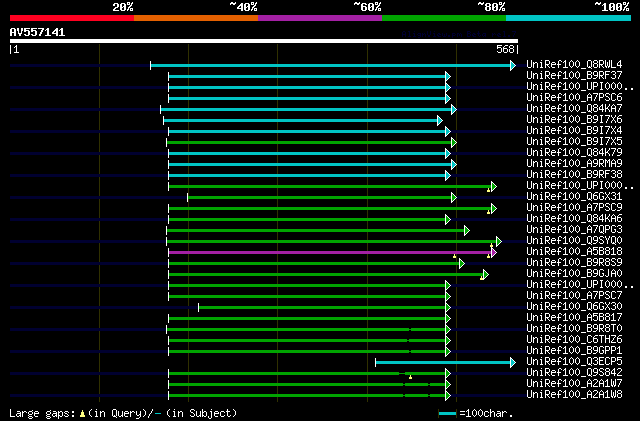Open the UniRef100_A7PSC7 hit label
Viewport: 640px width, 421px height.
[574, 296]
